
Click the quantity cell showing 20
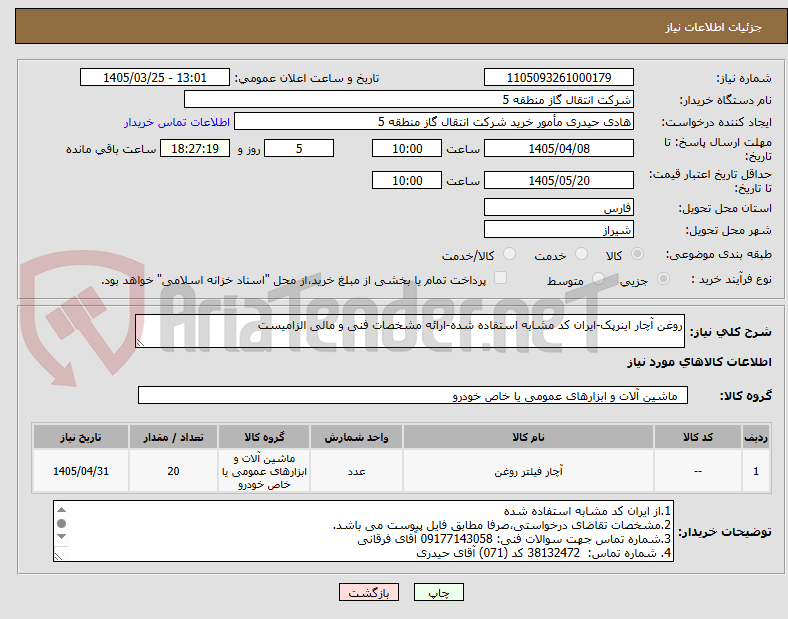pyautogui.click(x=173, y=471)
